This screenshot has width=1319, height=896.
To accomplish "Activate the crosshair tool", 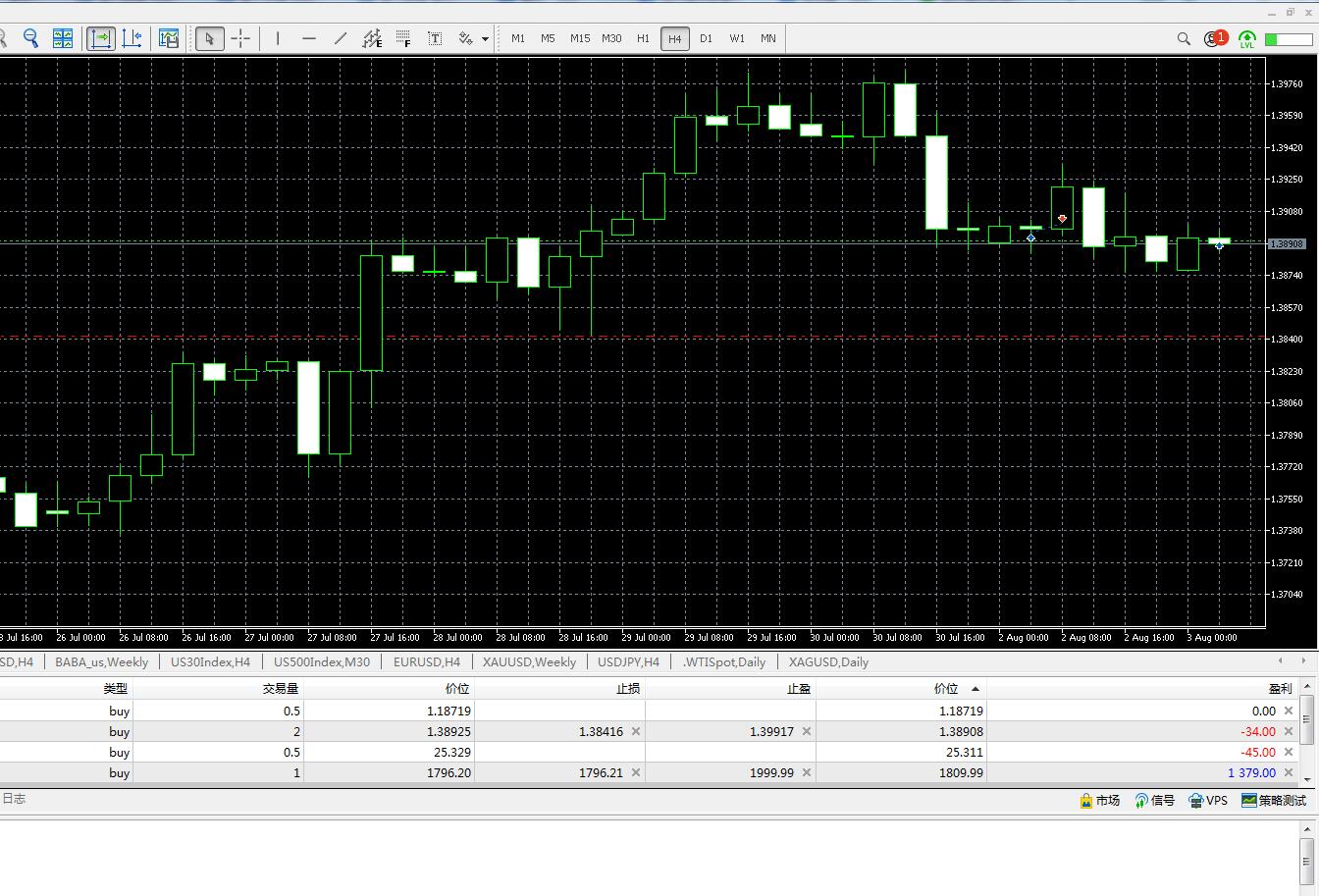I will 240,38.
